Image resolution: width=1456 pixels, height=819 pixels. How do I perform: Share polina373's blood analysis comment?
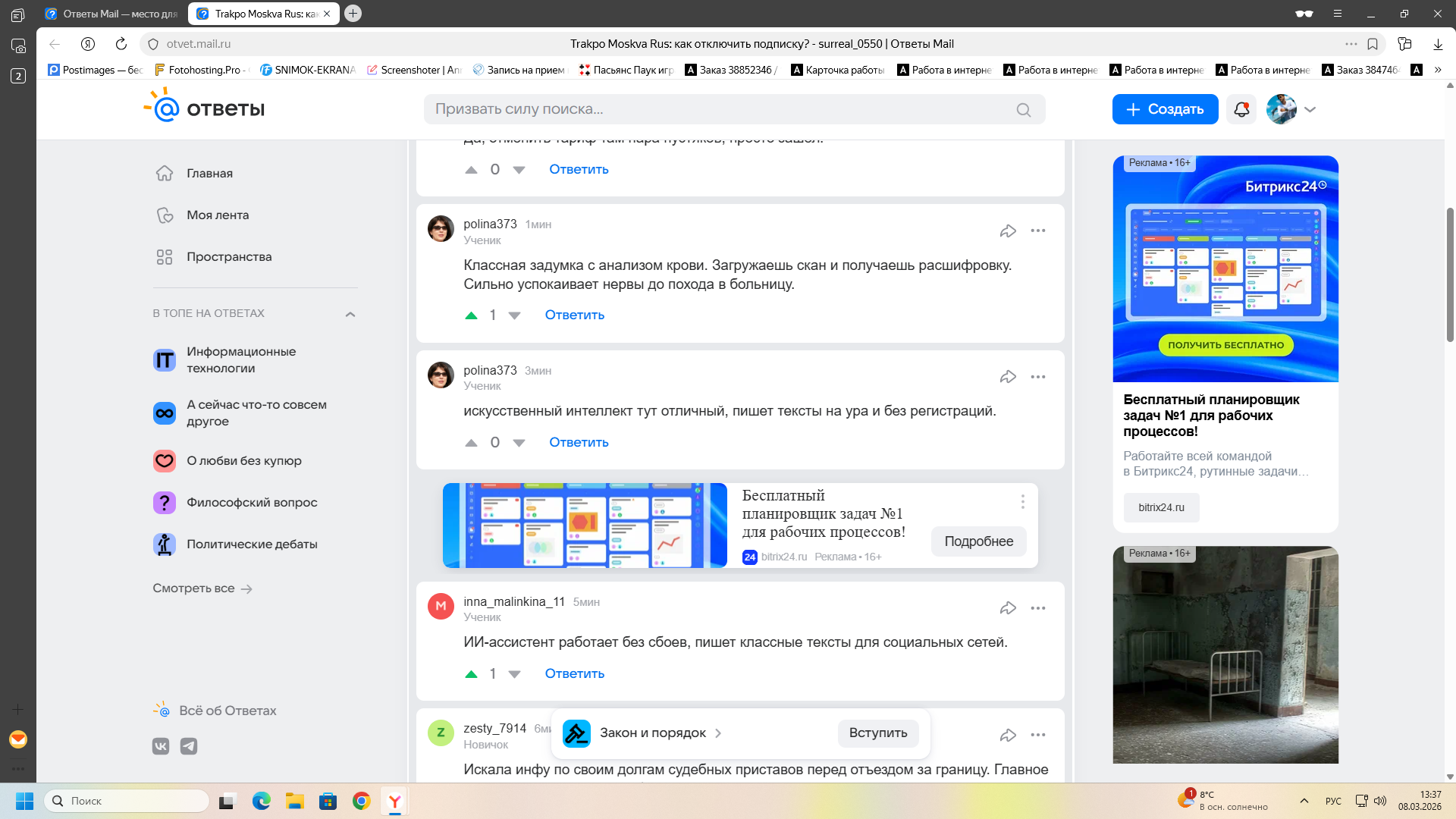1008,231
